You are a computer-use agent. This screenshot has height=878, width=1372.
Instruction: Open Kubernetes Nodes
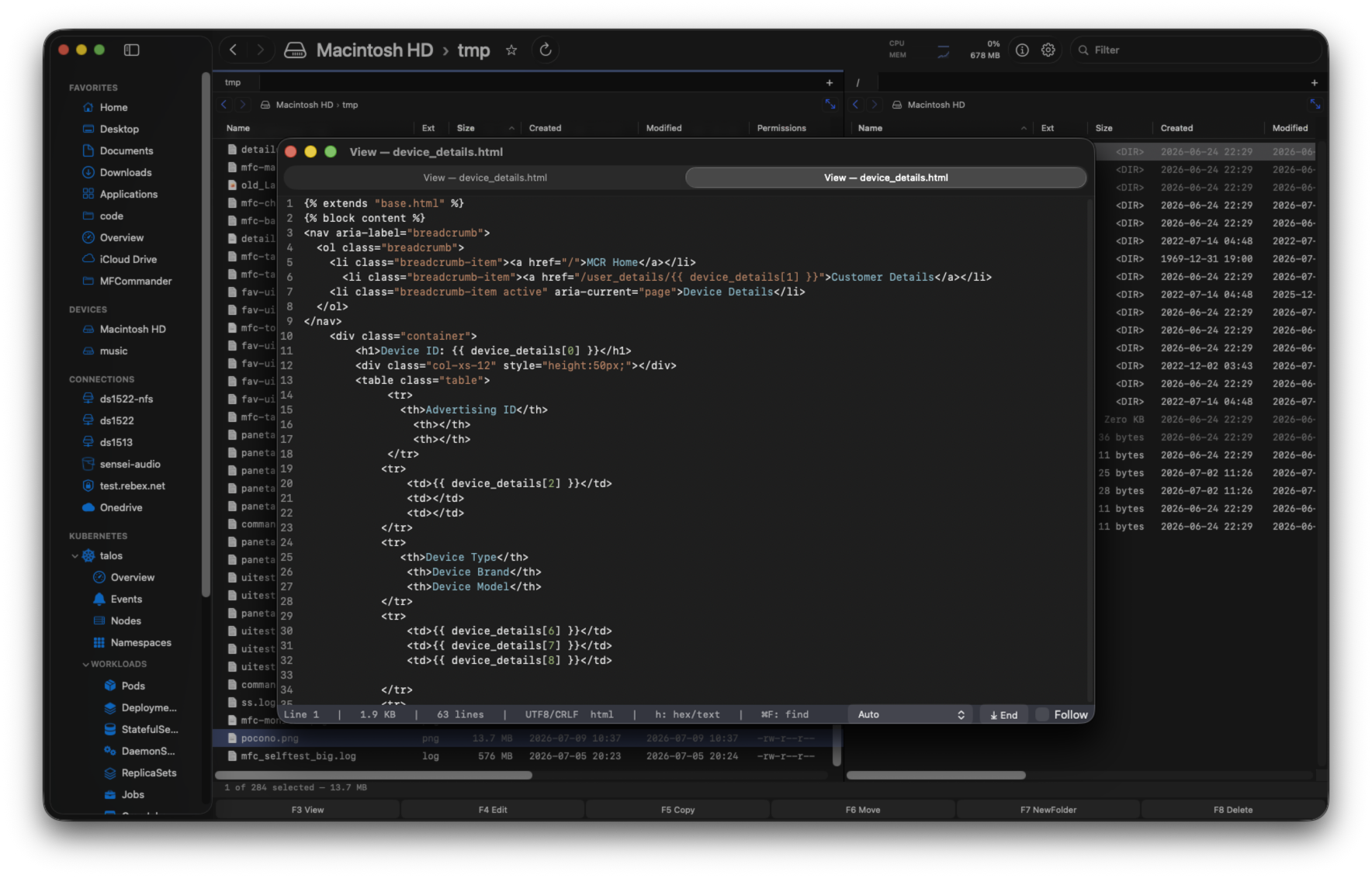pos(125,620)
